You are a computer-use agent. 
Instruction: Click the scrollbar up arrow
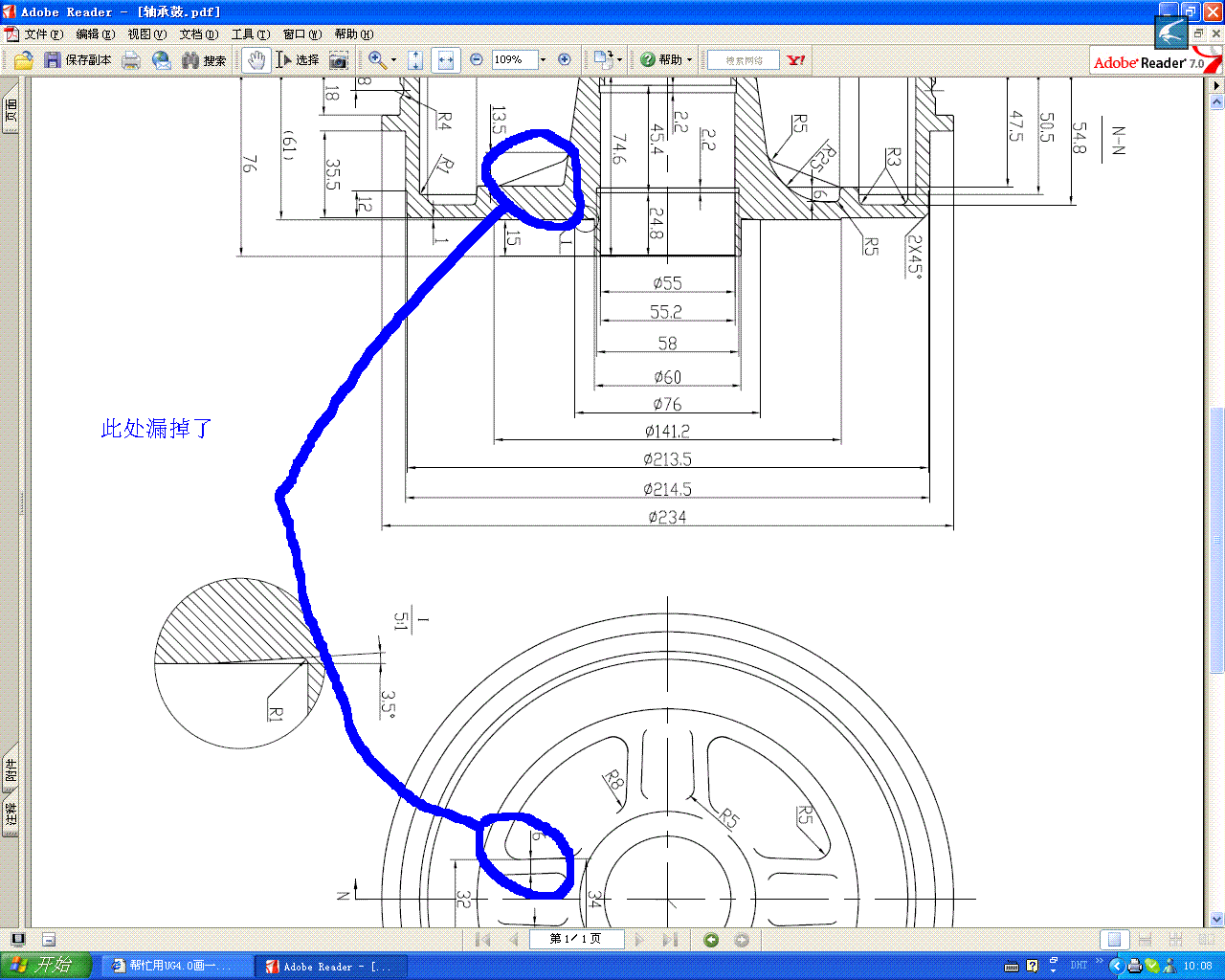pos(1216,100)
